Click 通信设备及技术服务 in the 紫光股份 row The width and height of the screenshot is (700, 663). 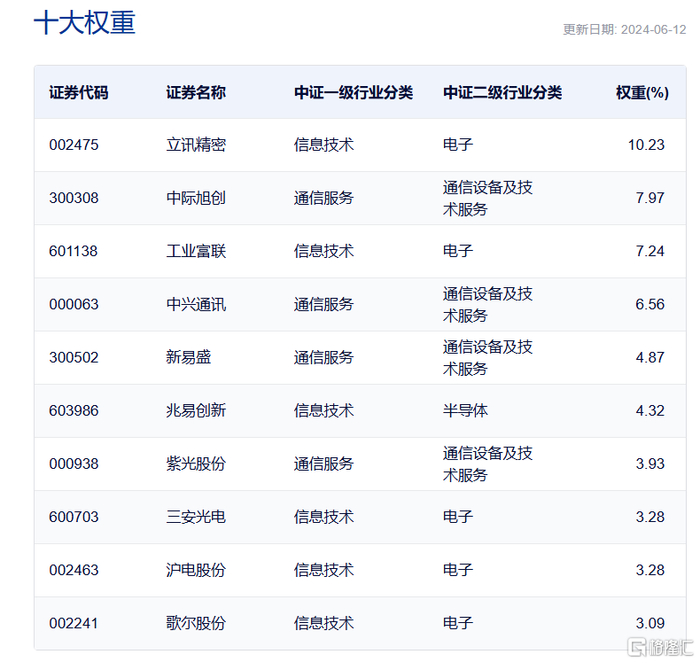(488, 464)
